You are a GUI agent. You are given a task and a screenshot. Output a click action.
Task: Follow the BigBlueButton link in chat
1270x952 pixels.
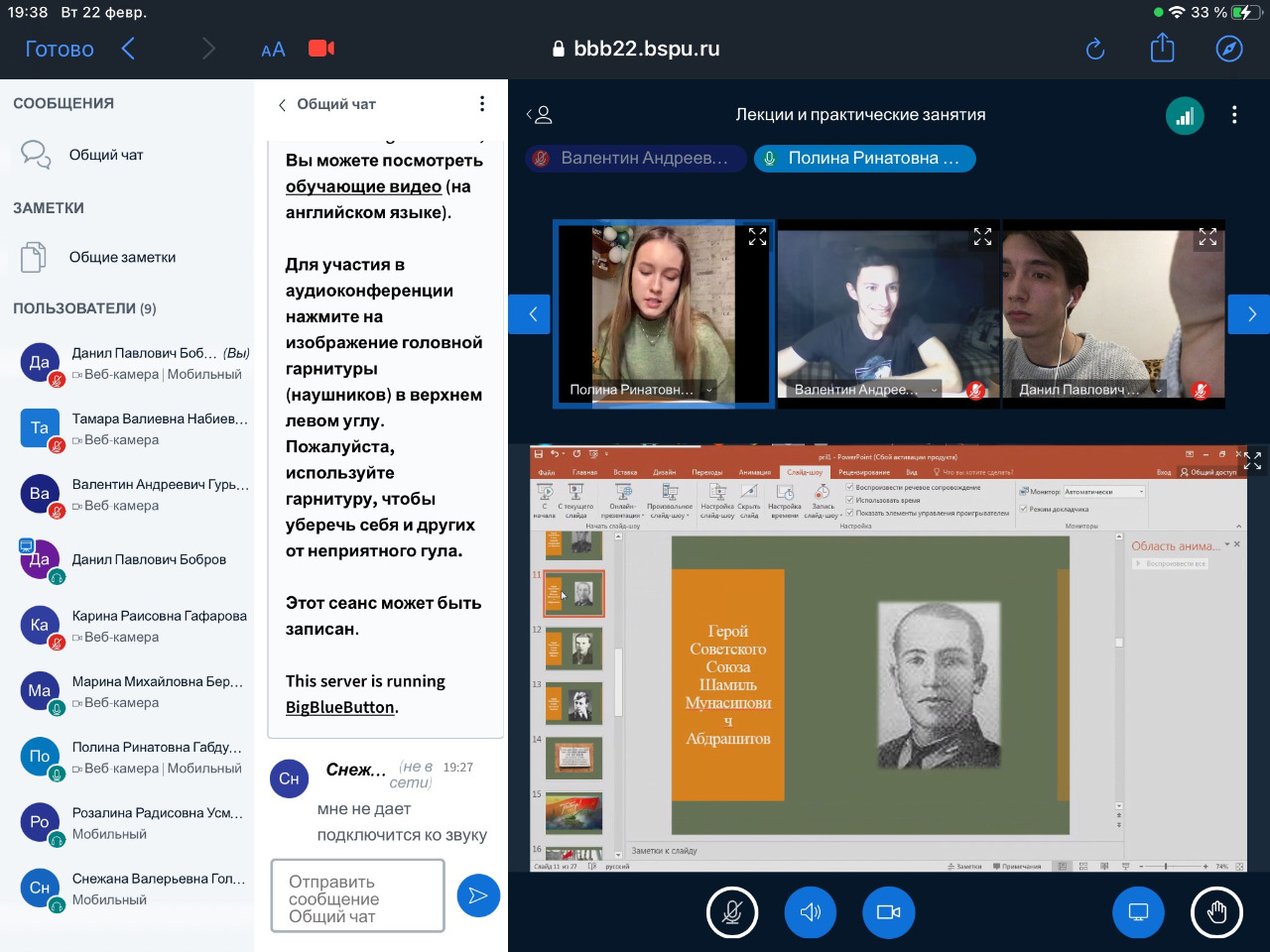tap(340, 707)
